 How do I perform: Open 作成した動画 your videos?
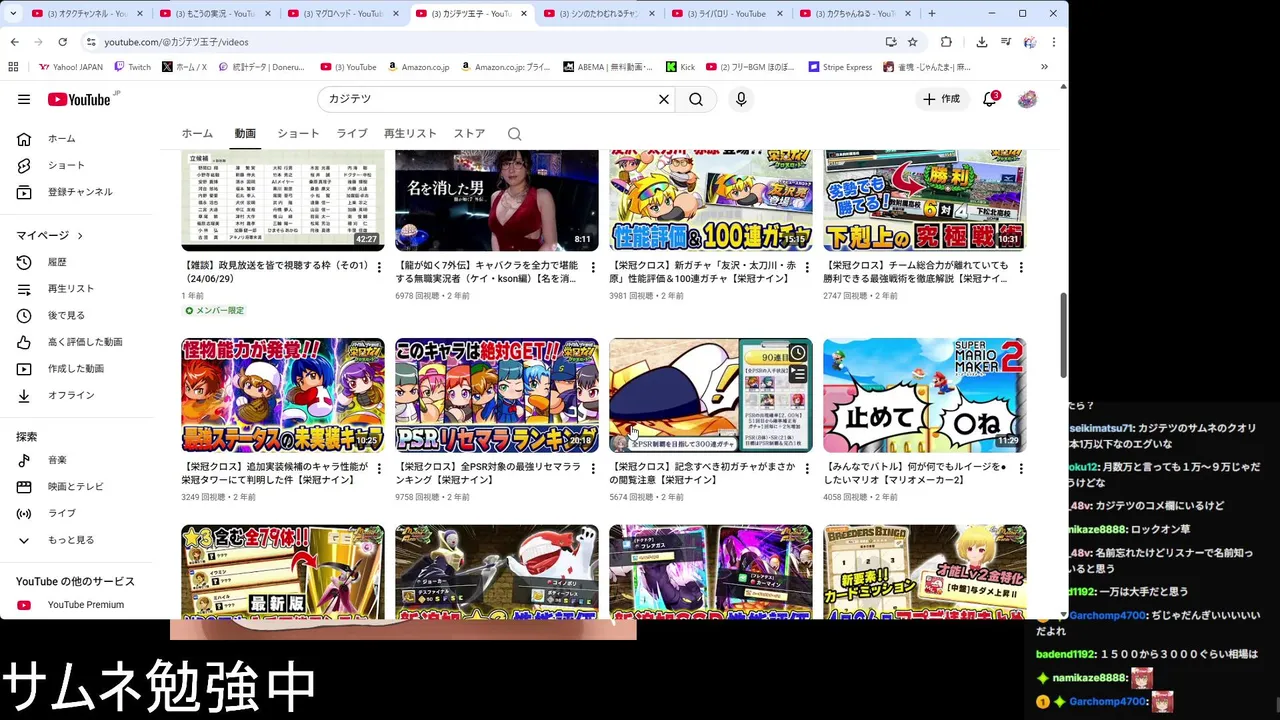point(76,369)
